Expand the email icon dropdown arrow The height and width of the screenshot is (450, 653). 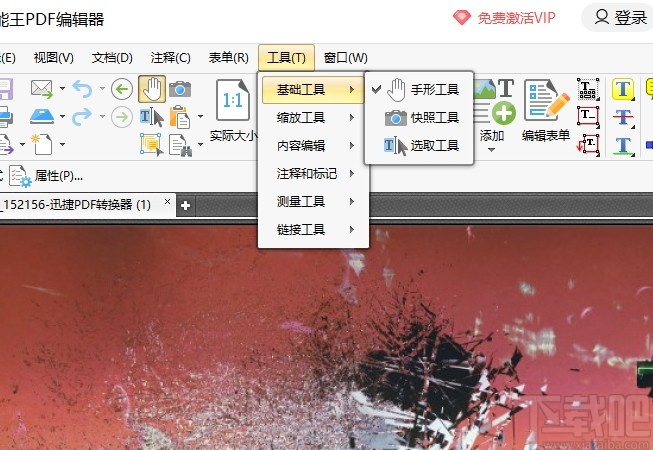pos(62,88)
